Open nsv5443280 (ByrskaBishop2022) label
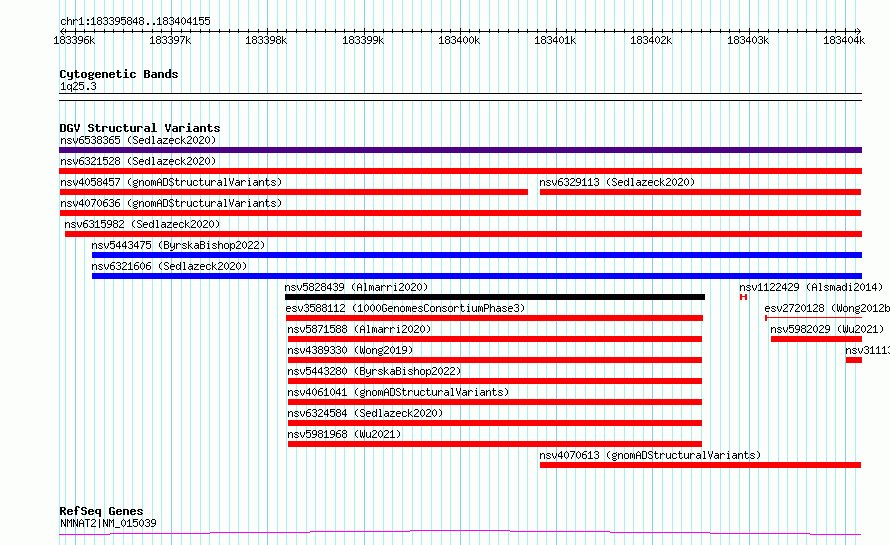The width and height of the screenshot is (890, 545). coord(374,371)
